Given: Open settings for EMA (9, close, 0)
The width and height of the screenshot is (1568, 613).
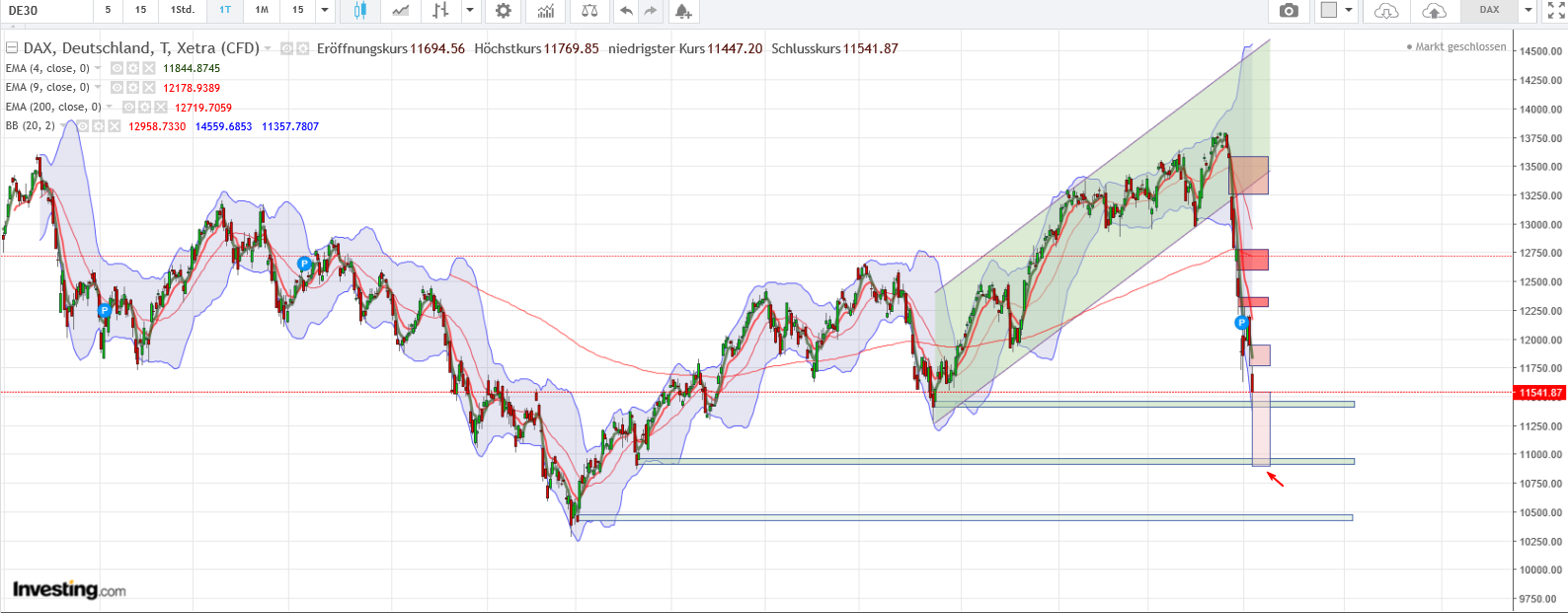Looking at the screenshot, I should pyautogui.click(x=132, y=88).
